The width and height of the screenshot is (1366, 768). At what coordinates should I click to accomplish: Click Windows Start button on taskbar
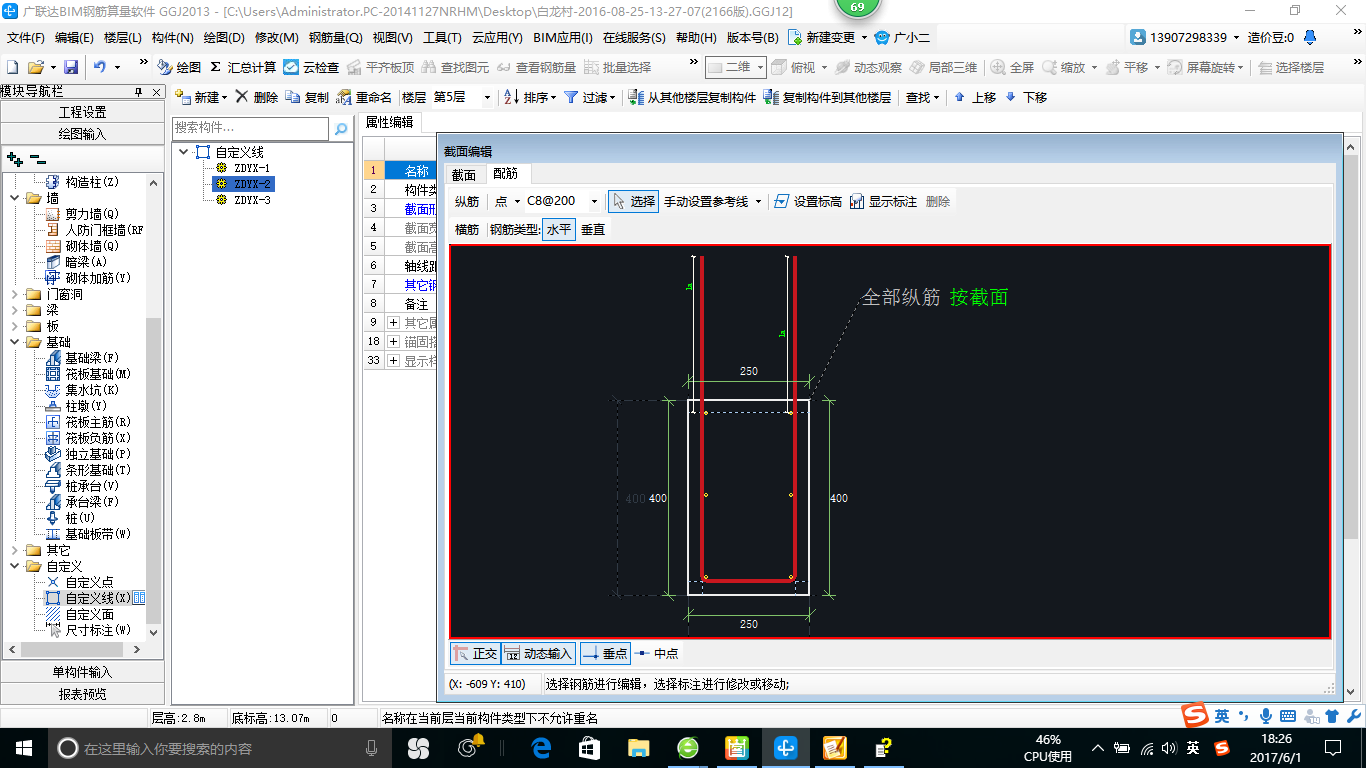click(22, 747)
